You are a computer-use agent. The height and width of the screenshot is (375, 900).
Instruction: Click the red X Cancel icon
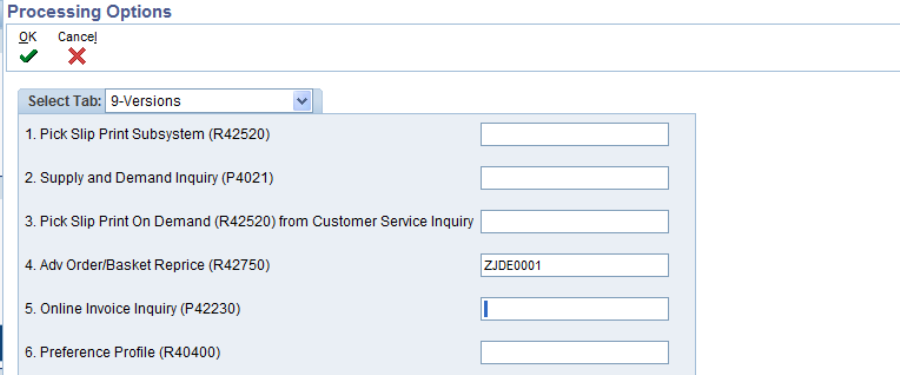click(77, 56)
